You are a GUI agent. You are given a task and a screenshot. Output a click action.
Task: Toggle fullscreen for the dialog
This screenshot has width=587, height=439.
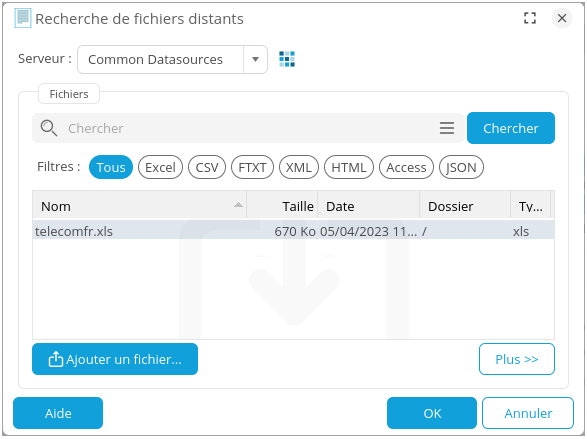coord(530,18)
